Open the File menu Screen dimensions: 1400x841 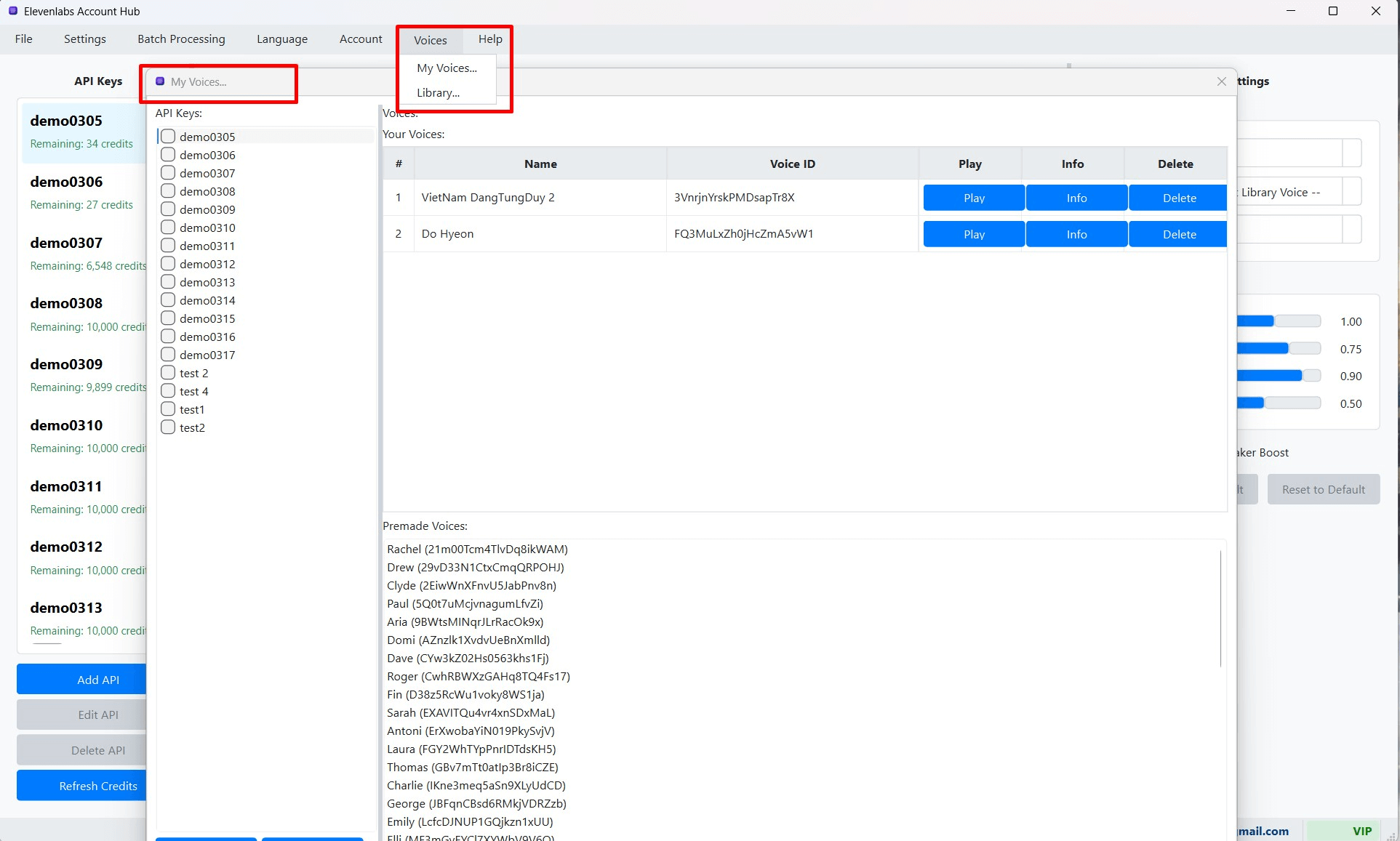click(x=24, y=39)
